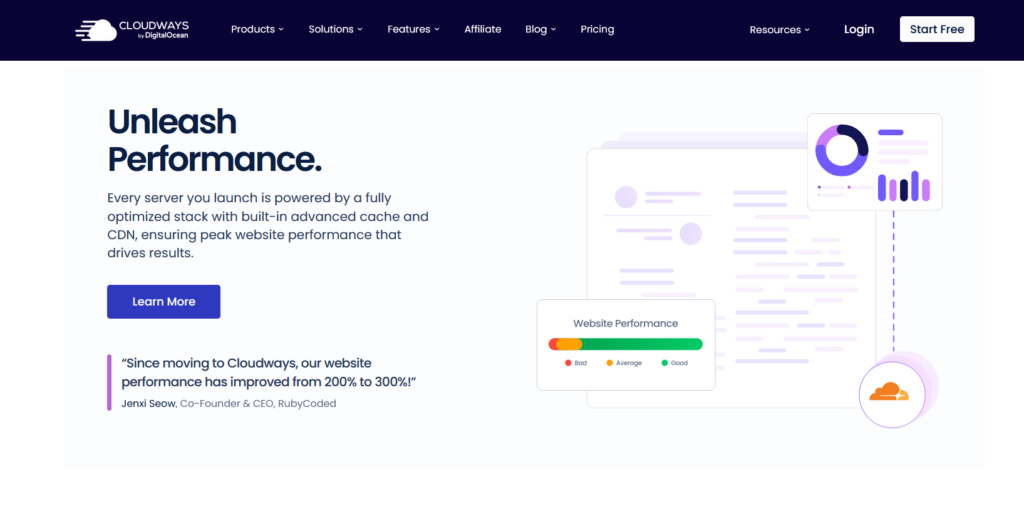The image size is (1024, 529).
Task: Click the Learn More button
Action: click(163, 301)
